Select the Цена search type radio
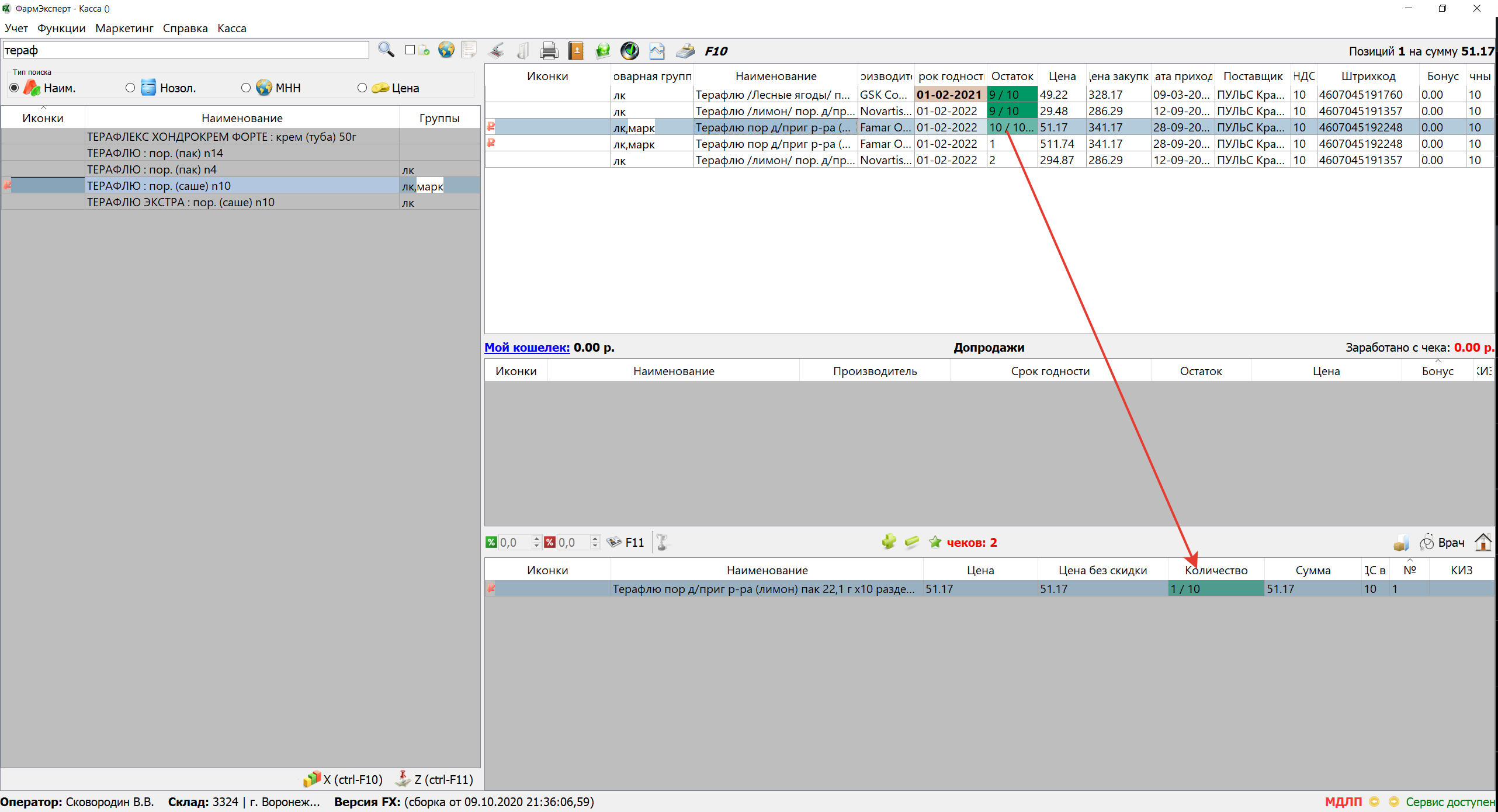 [362, 88]
